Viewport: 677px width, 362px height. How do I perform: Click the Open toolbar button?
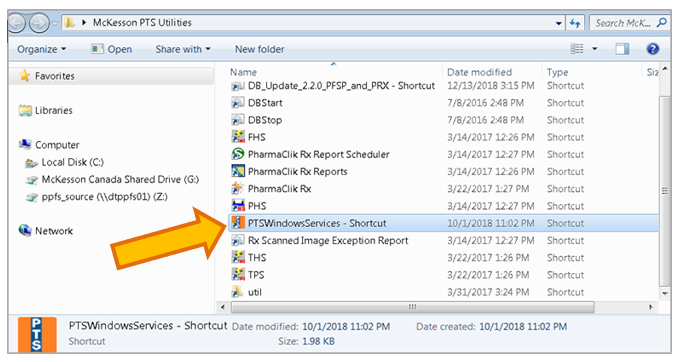click(x=111, y=49)
